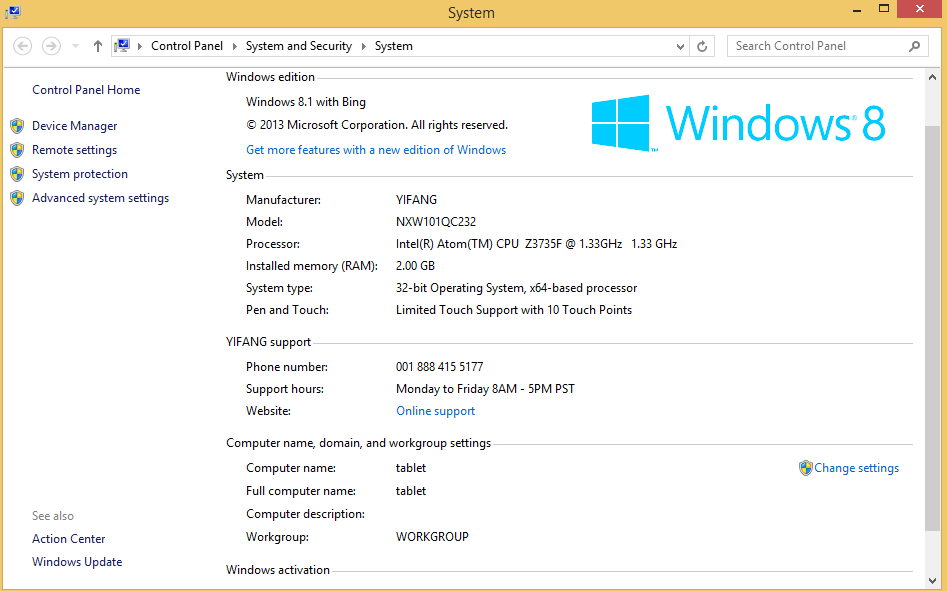Refresh the System page
Viewport: 947px width, 591px height.
(x=702, y=46)
